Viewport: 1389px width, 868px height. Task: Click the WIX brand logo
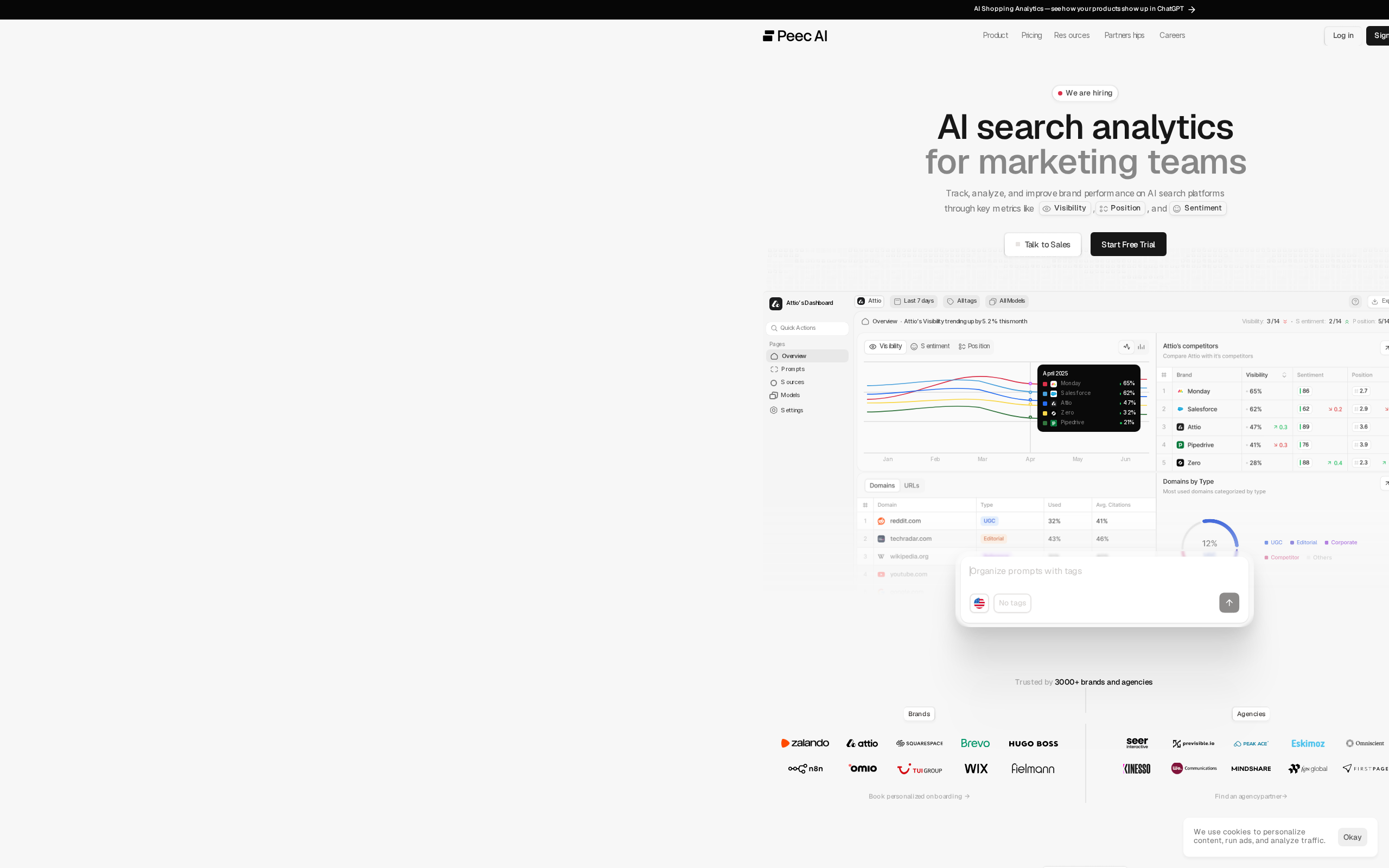976,769
